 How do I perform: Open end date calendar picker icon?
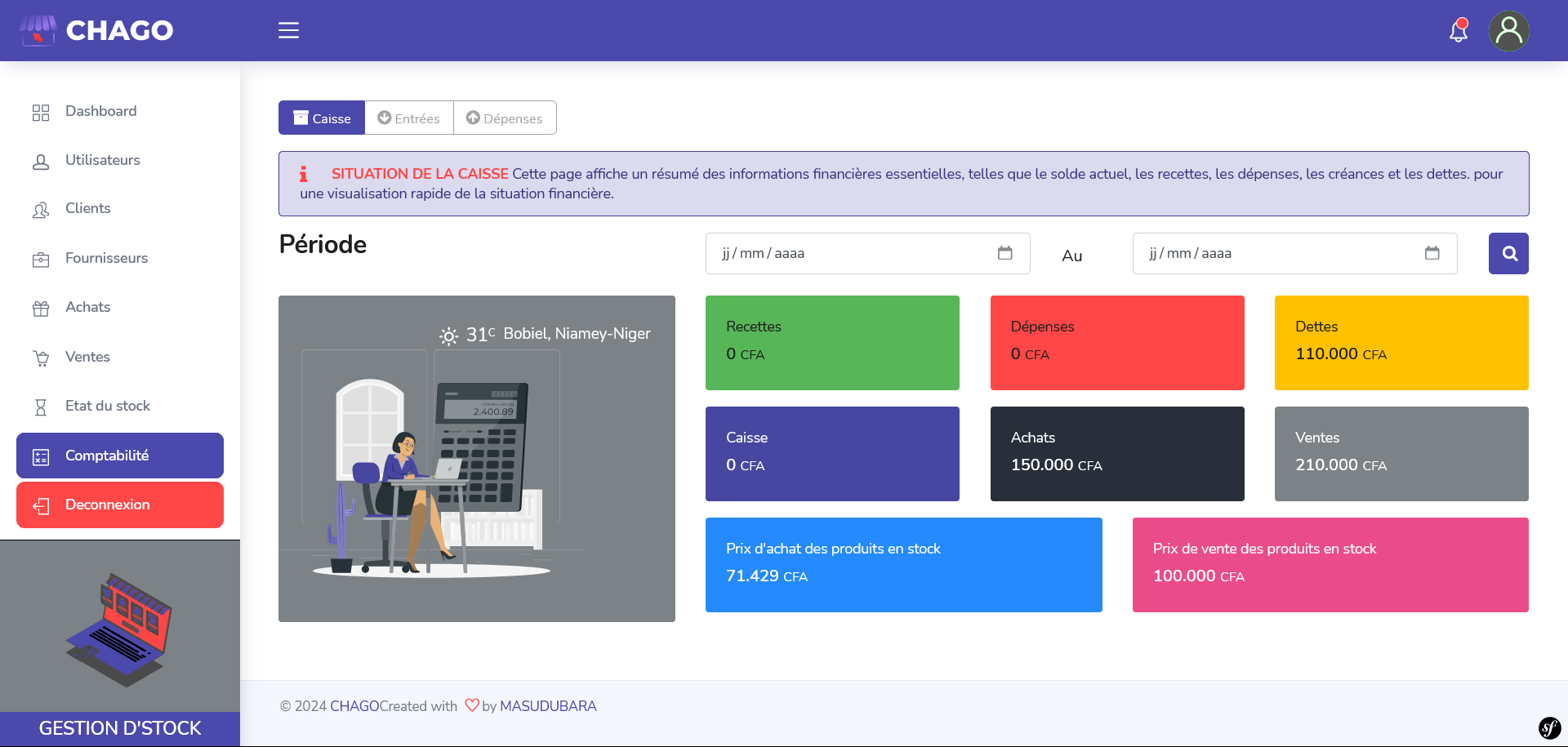coord(1432,253)
